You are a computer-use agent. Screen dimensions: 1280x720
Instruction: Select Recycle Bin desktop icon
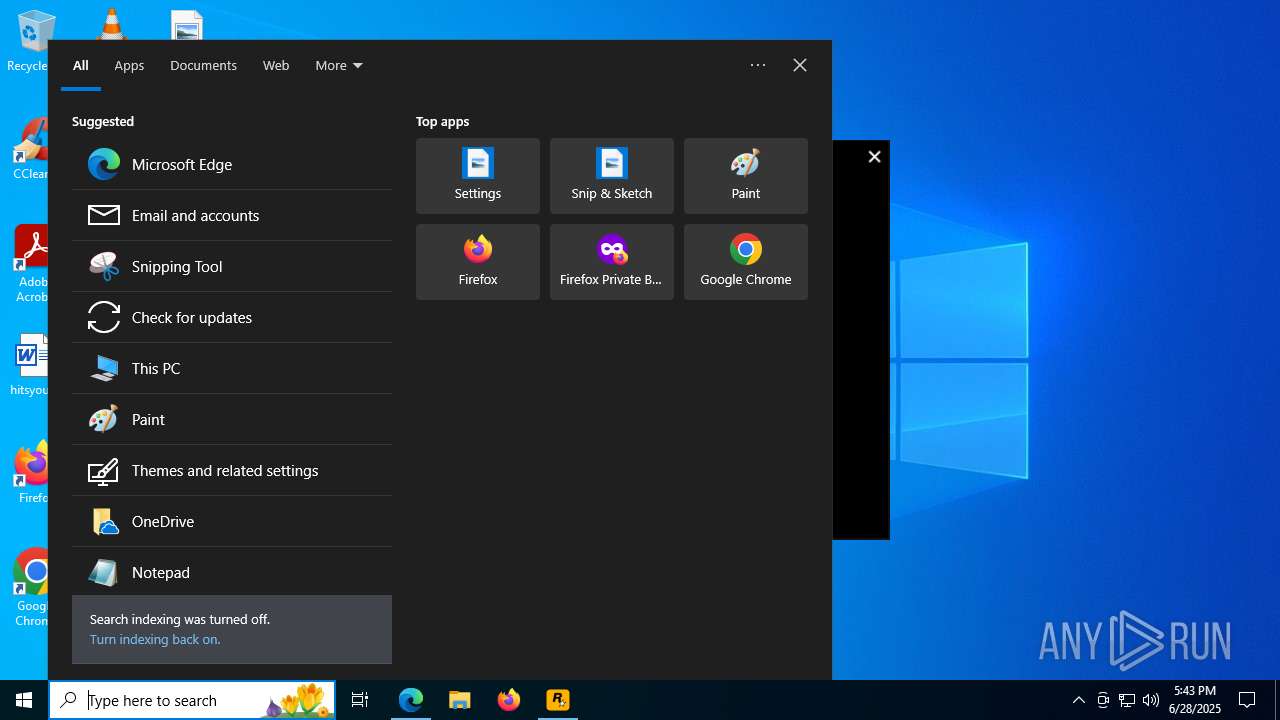pyautogui.click(x=28, y=41)
